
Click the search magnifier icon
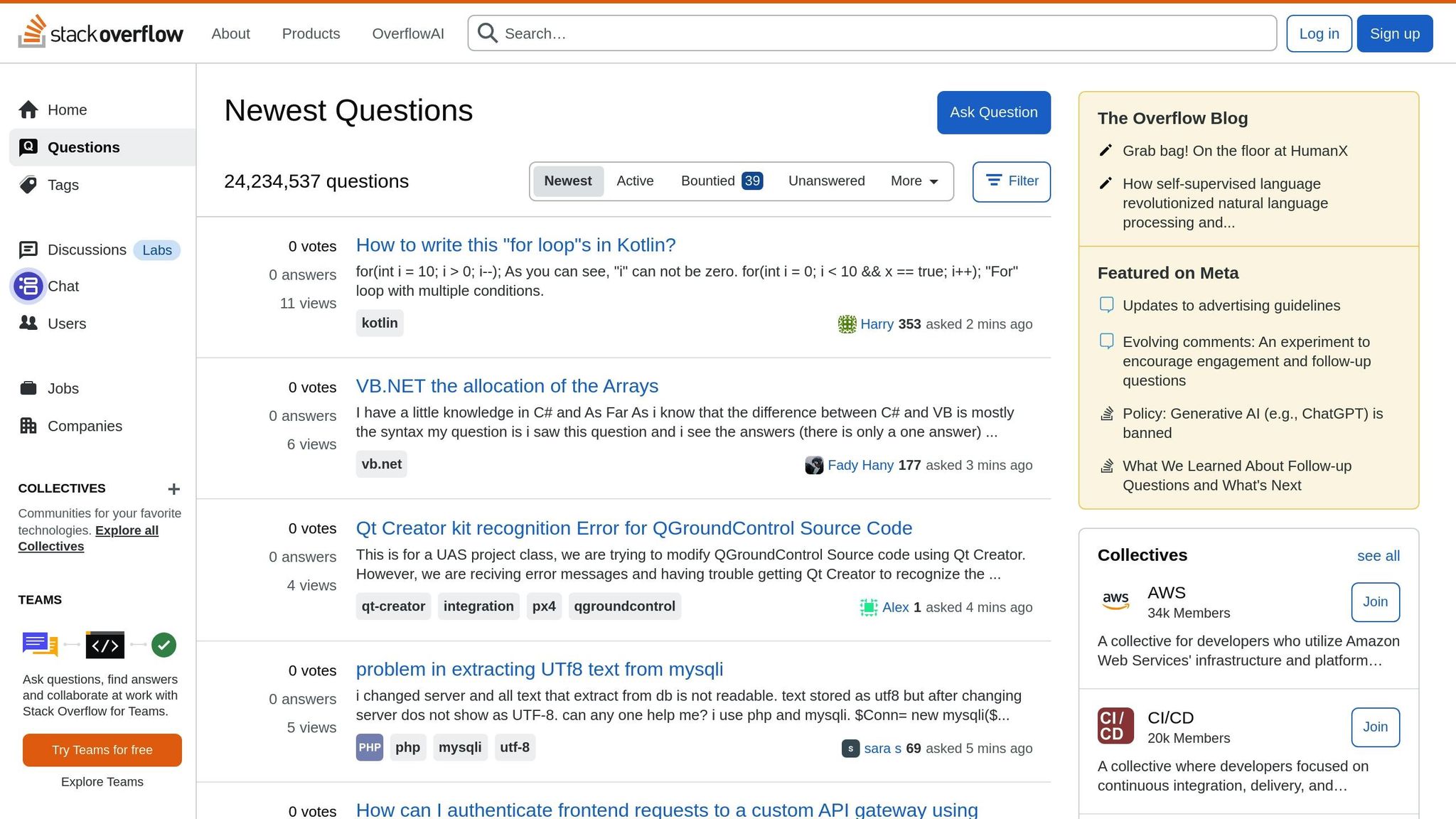(x=488, y=33)
